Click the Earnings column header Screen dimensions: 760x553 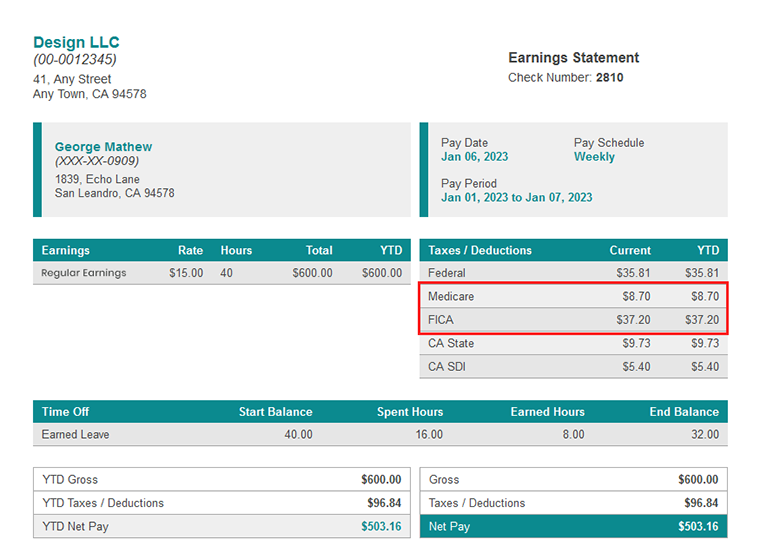[x=65, y=250]
